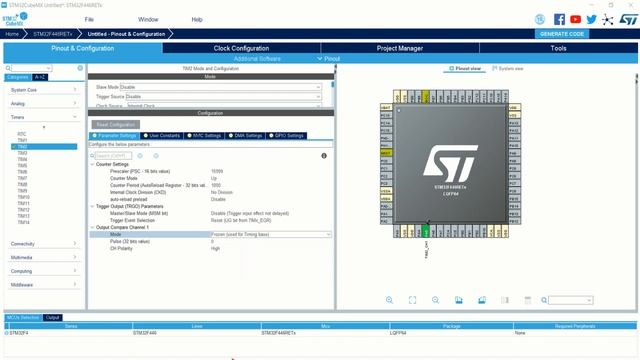This screenshot has width=640, height=360.
Task: Expand the Computing category
Action: point(43,271)
